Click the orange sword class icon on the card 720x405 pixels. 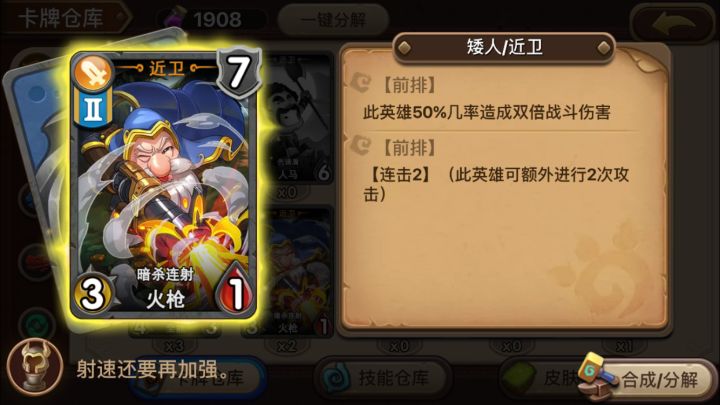[x=93, y=73]
